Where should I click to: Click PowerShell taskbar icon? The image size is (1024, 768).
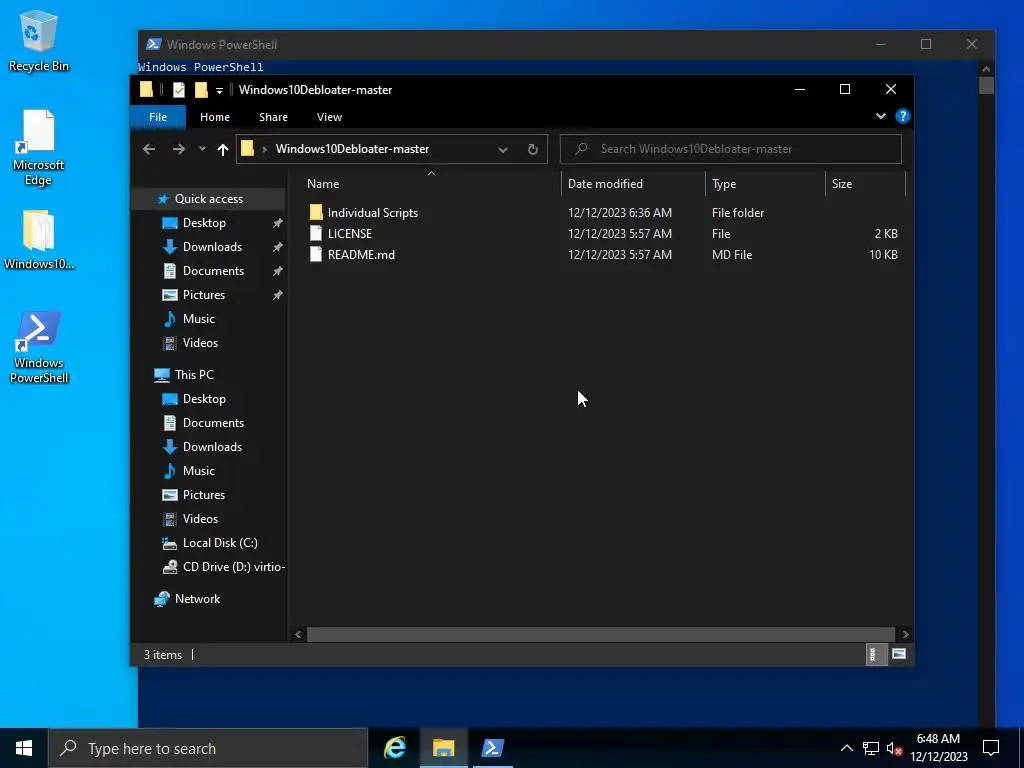point(492,748)
